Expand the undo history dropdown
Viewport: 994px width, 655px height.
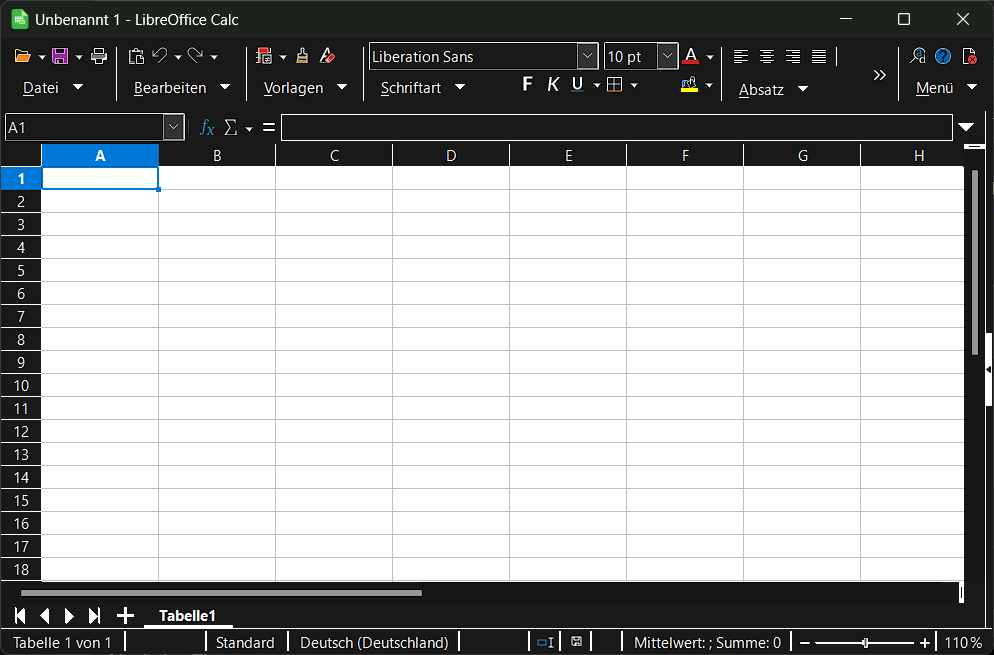point(178,57)
